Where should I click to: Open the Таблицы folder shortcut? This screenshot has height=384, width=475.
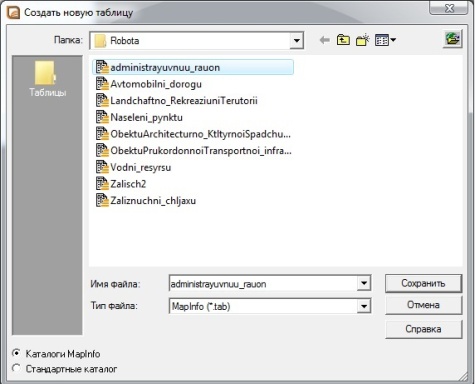tap(47, 79)
